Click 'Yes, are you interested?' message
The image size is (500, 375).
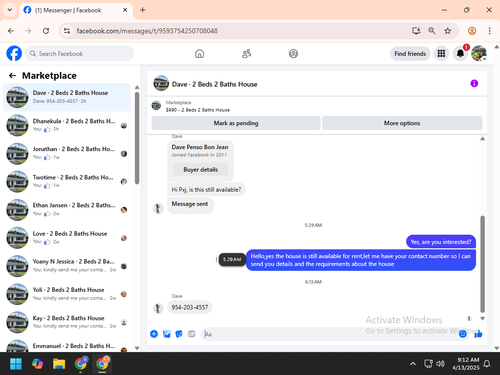(441, 242)
